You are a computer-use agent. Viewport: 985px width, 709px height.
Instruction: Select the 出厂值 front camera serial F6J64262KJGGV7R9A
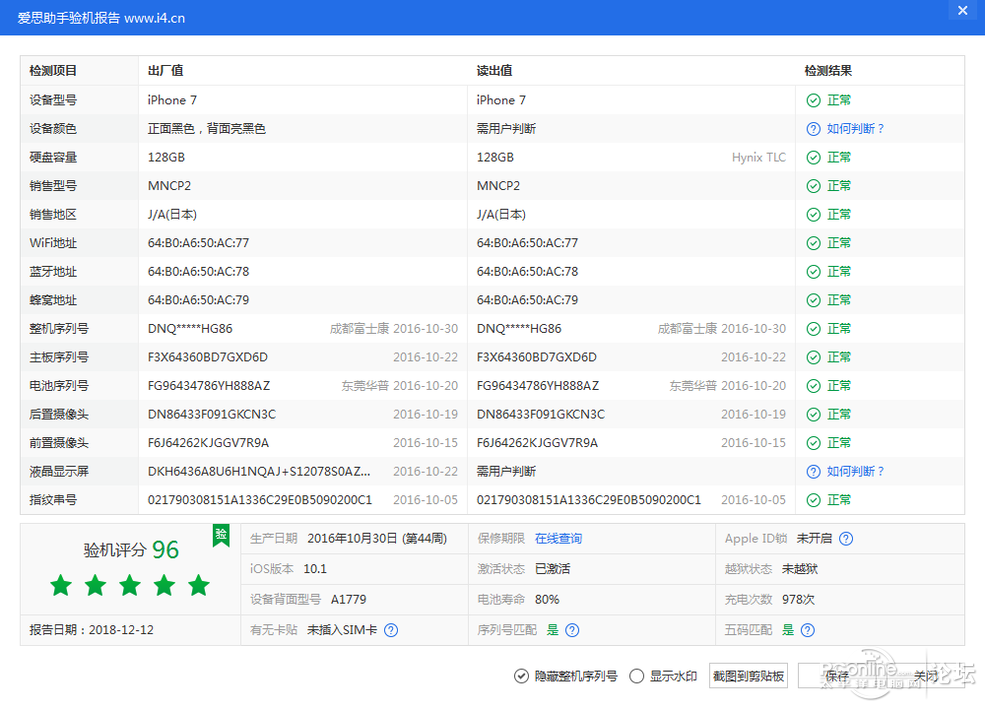[209, 443]
